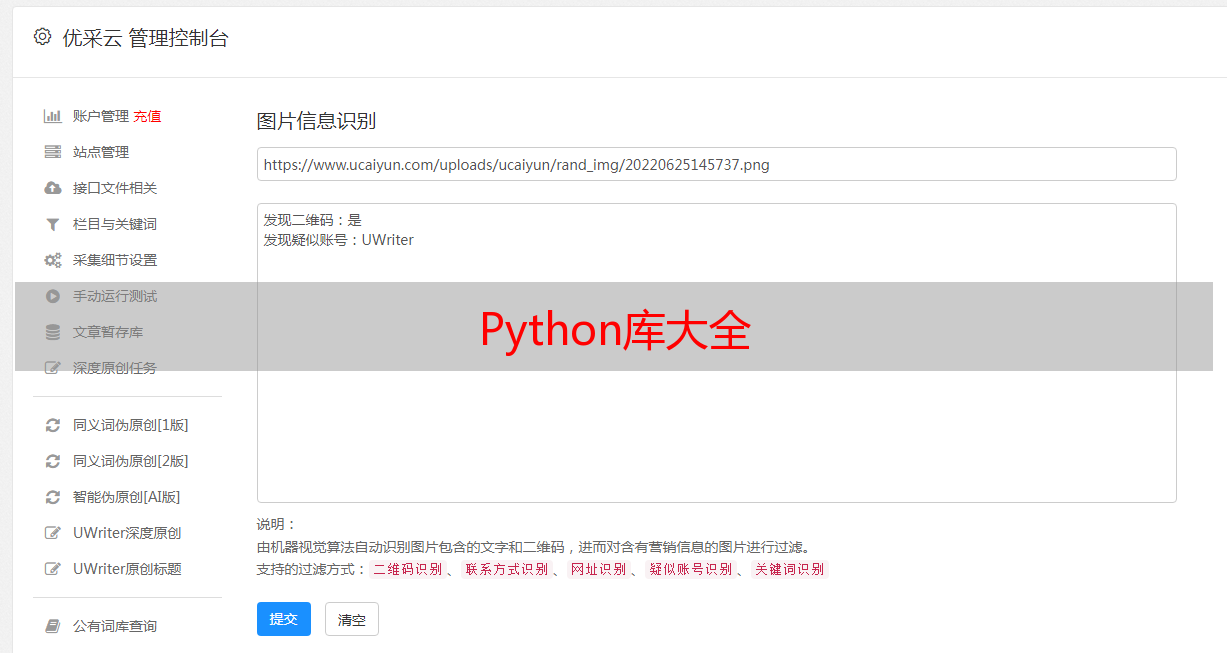Image resolution: width=1227 pixels, height=653 pixels.
Task: Click the refresh icon beside 智能伪原创[AI版]
Action: (x=53, y=497)
